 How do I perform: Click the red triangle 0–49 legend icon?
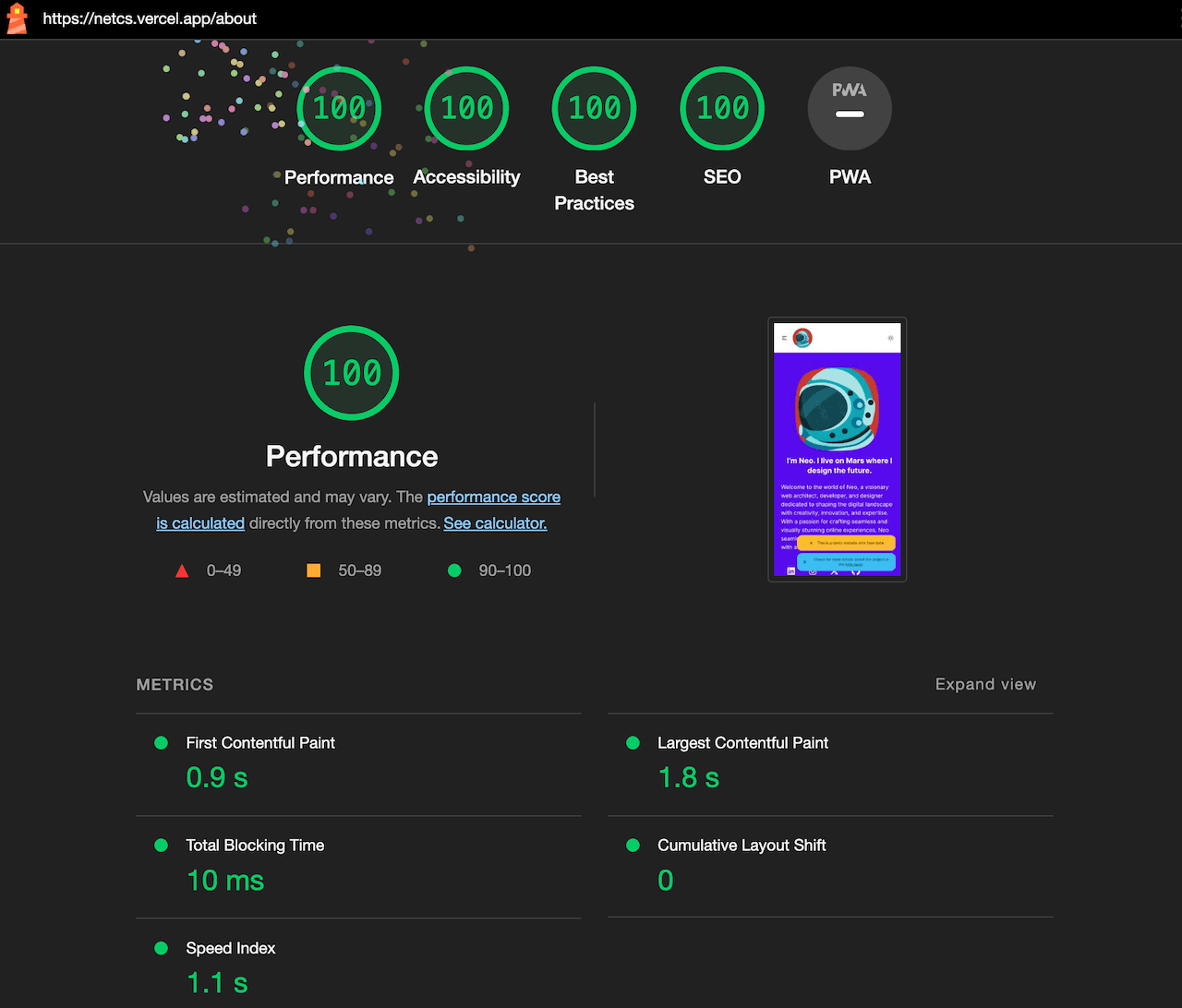tap(182, 571)
